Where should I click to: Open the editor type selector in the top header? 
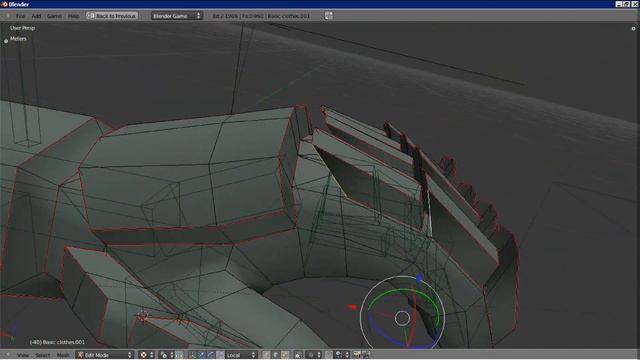pos(7,16)
